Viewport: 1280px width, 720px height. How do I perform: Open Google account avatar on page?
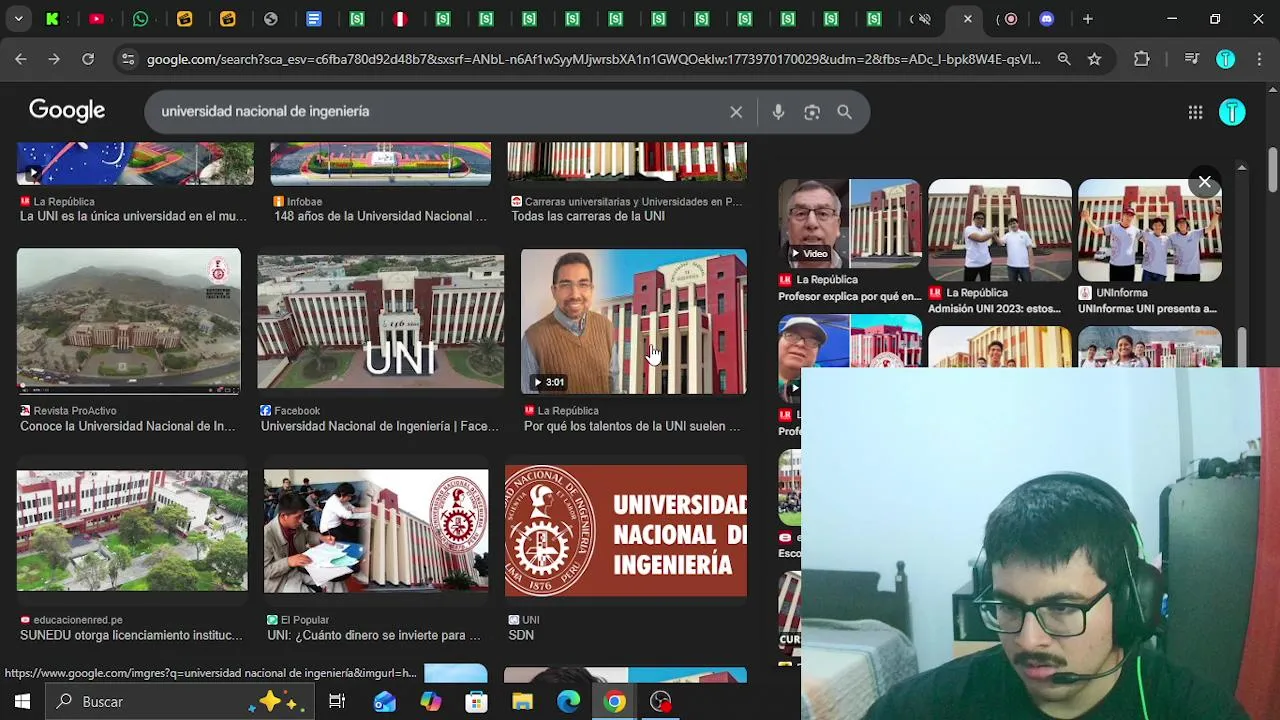pyautogui.click(x=1232, y=112)
